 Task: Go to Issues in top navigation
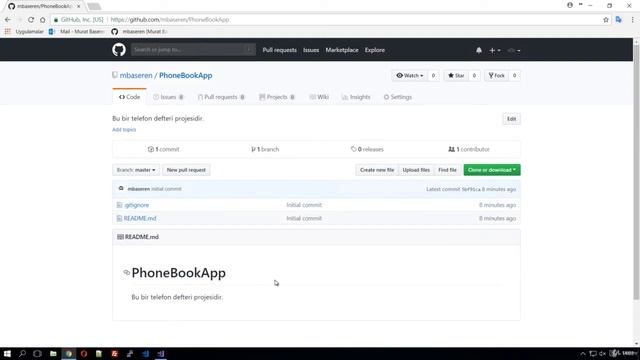coord(311,50)
